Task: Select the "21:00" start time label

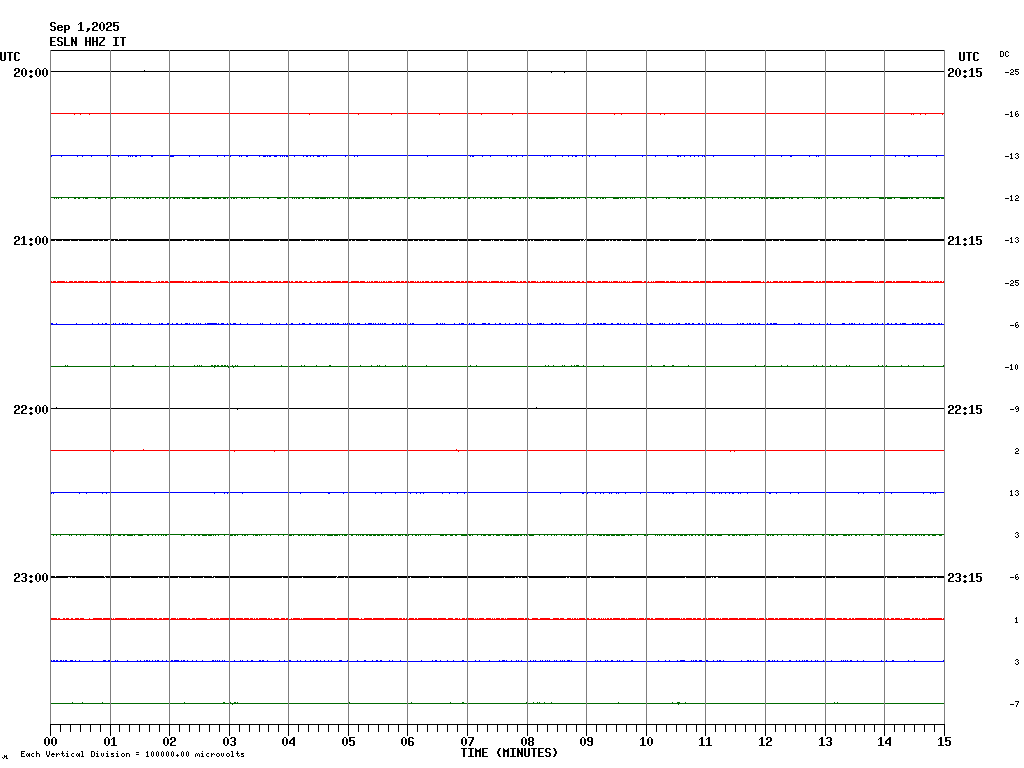Action: (31, 241)
